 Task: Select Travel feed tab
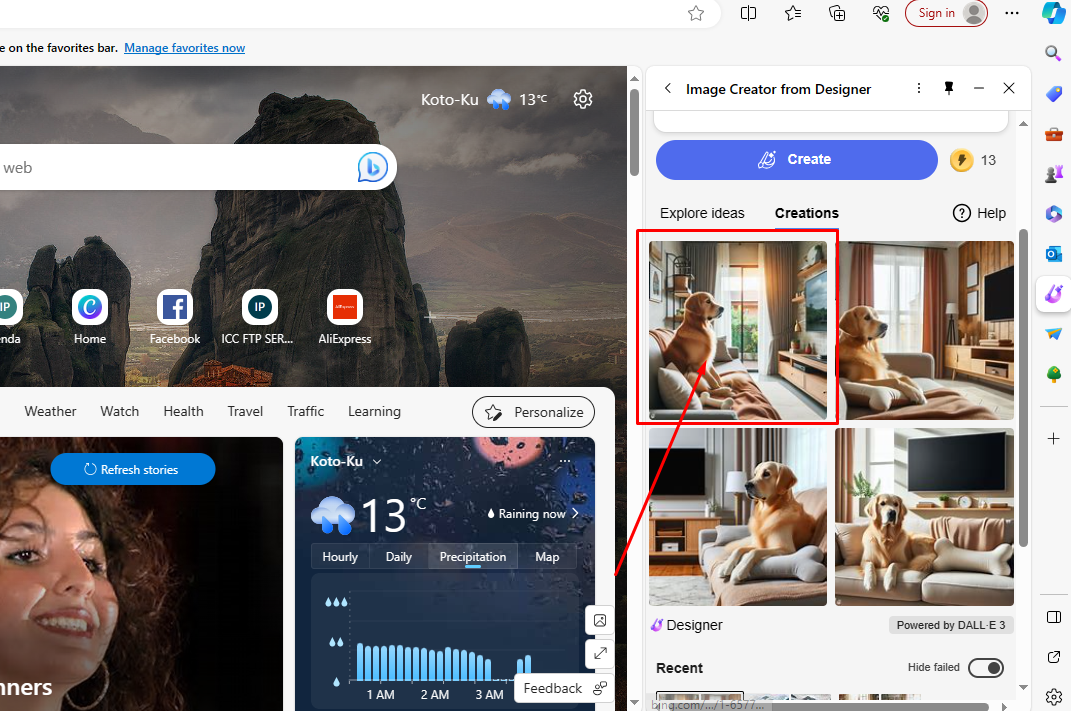(245, 411)
